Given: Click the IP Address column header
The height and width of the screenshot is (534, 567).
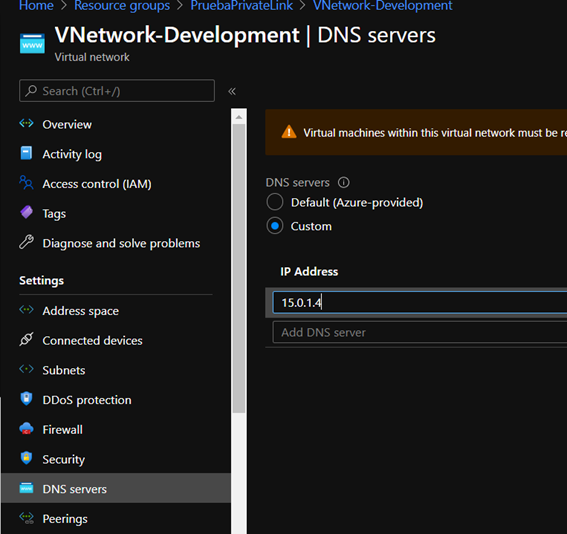Looking at the screenshot, I should (x=309, y=272).
